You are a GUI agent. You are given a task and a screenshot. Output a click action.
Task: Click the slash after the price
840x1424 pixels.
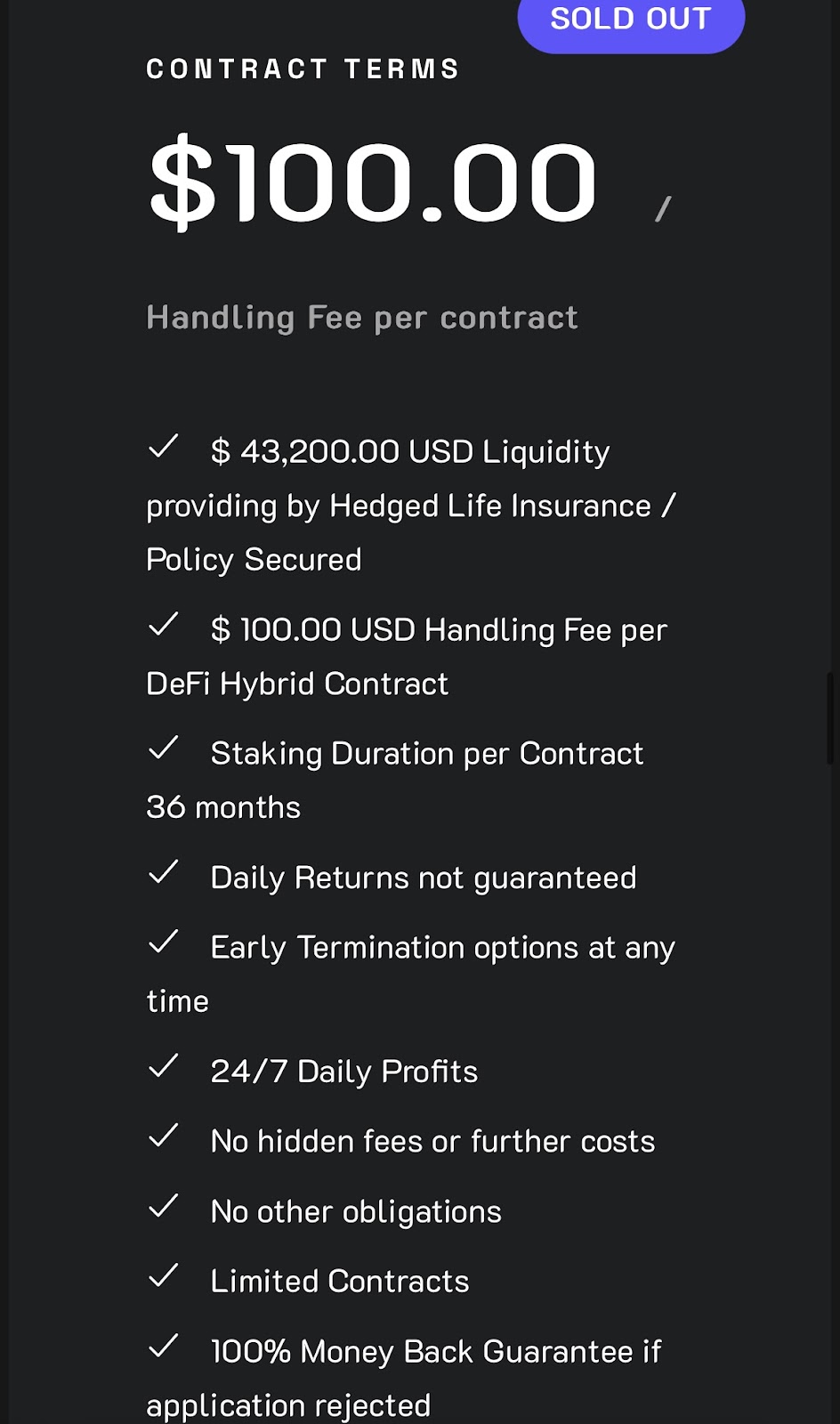pyautogui.click(x=663, y=209)
